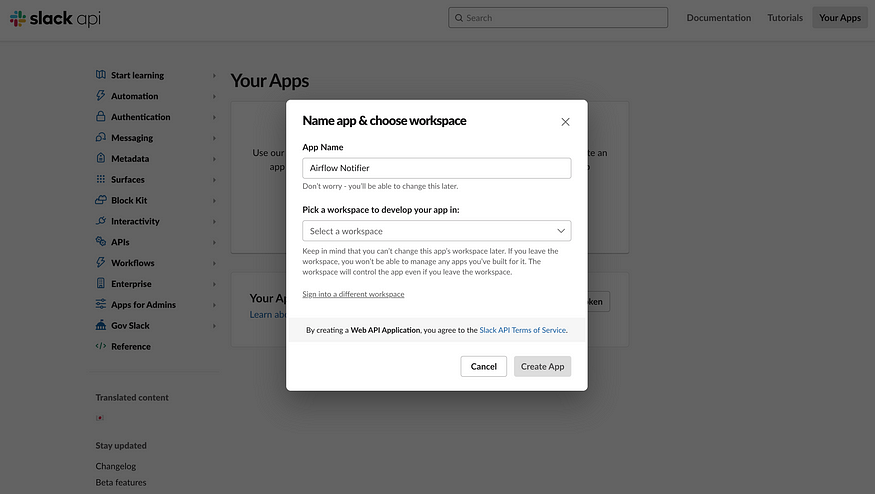Screen dimensions: 875x494
Task: Open the Documentation menu item
Action: click(719, 18)
